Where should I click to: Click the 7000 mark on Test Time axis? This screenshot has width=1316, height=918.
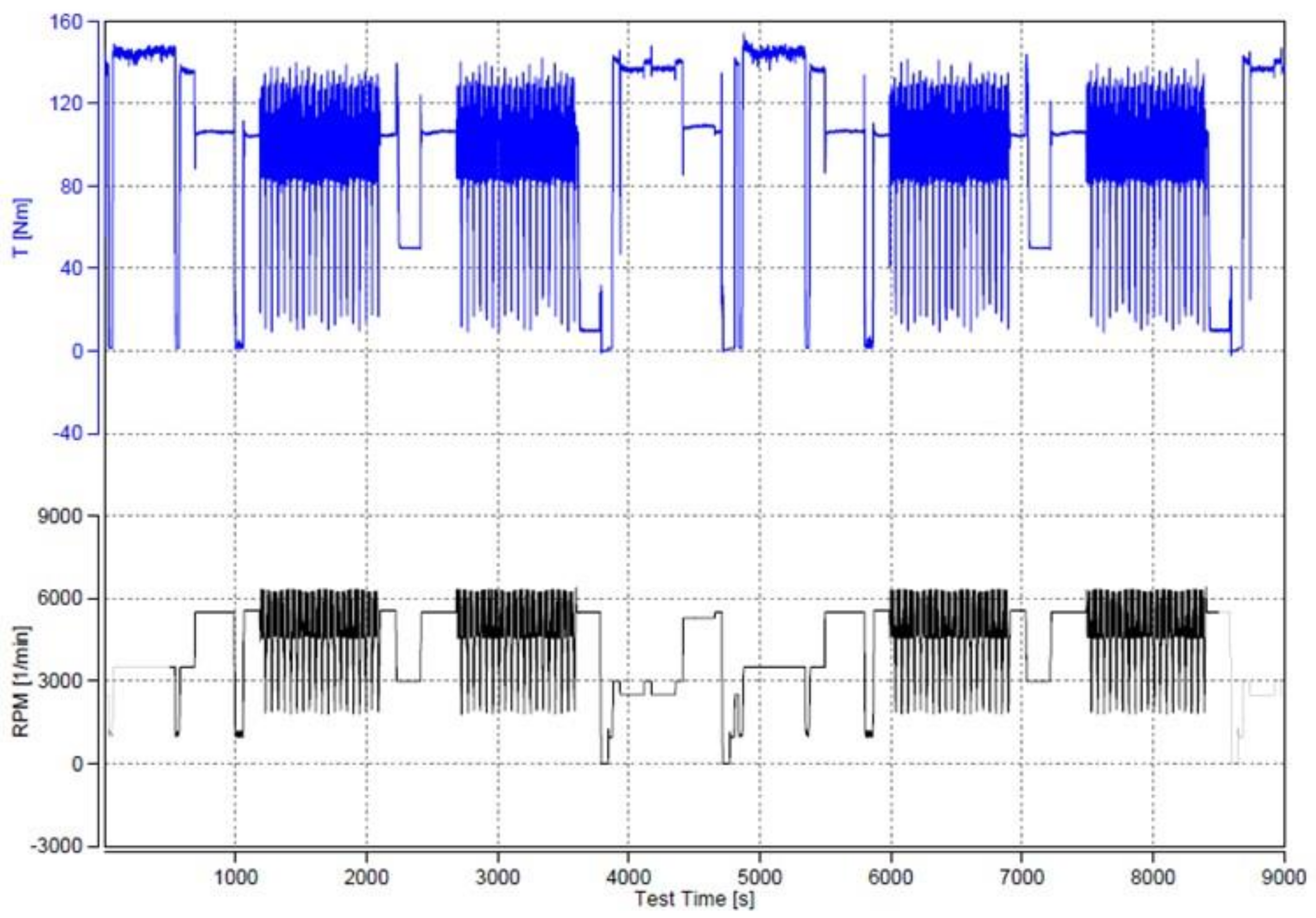[1022, 877]
